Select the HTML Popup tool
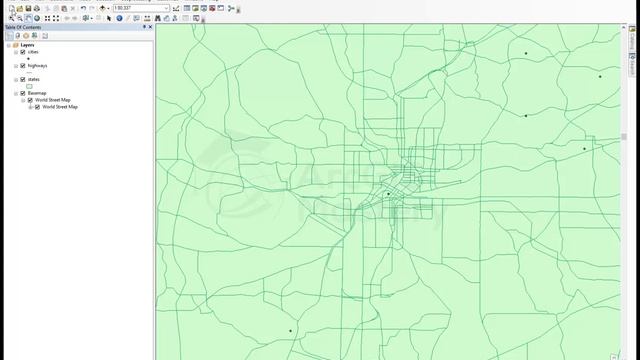The width and height of the screenshot is (640, 360). click(136, 18)
